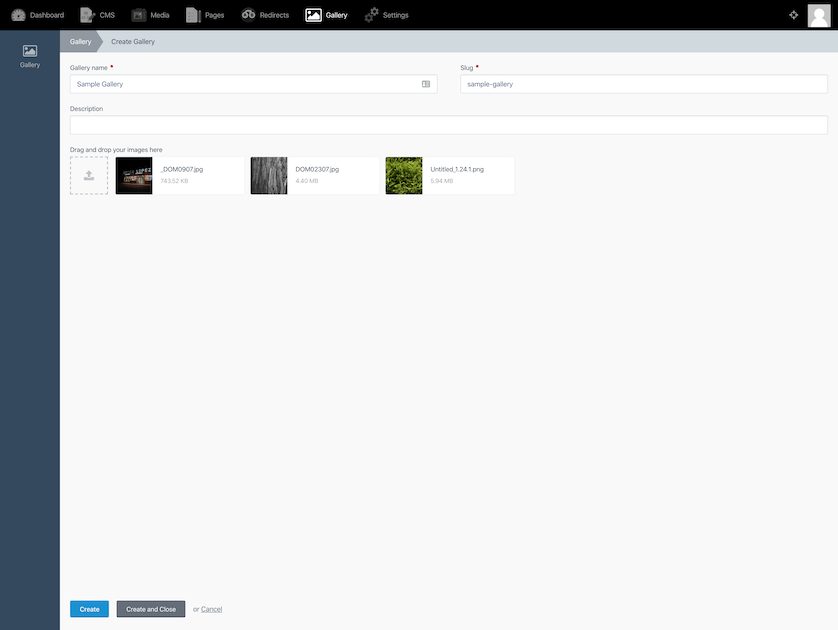
Task: Click the Settings gears icon
Action: point(371,15)
